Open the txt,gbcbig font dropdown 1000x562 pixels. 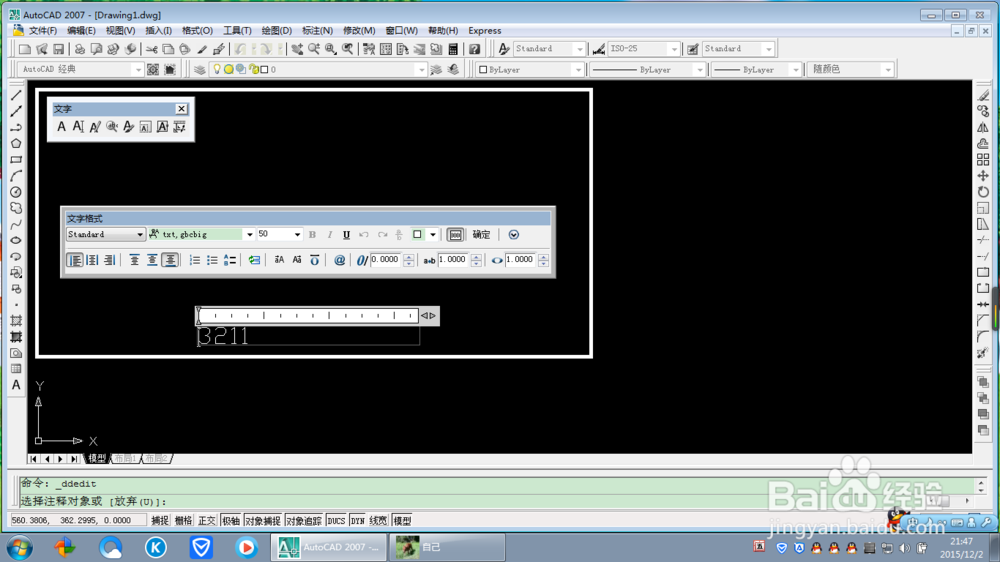(249, 235)
